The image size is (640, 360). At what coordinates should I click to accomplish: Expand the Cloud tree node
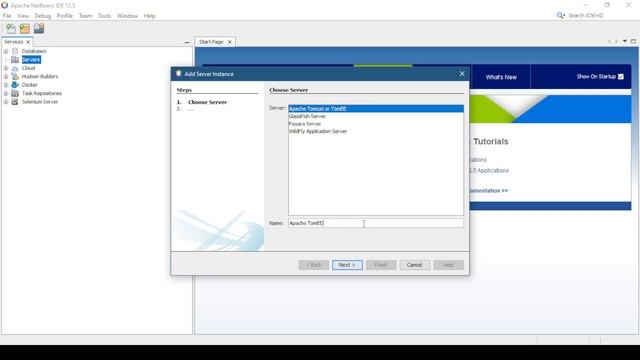click(x=6, y=68)
